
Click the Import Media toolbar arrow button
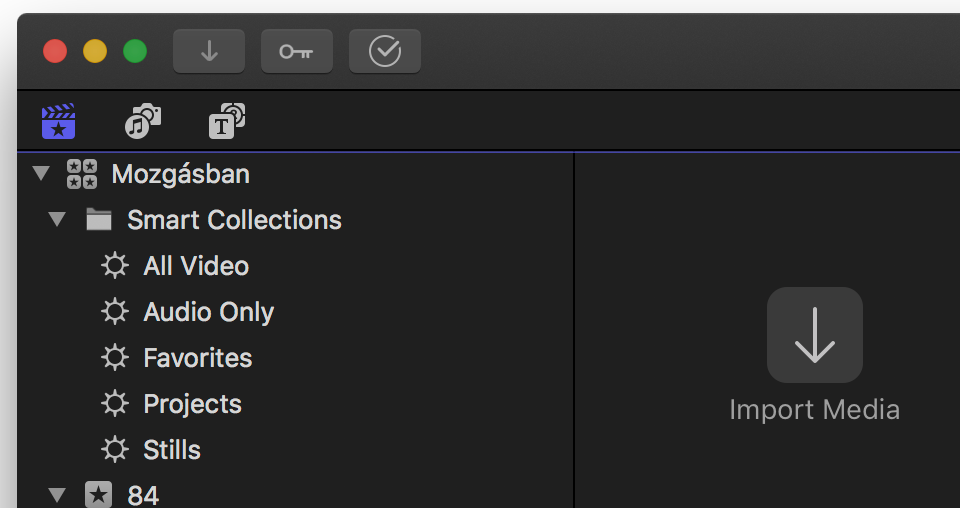209,51
